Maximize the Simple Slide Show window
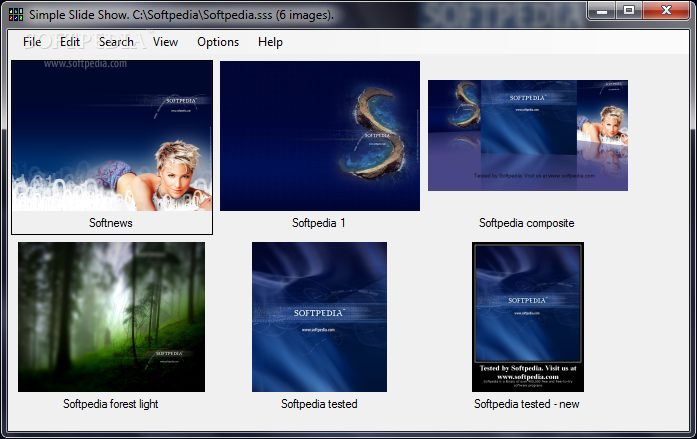 tap(629, 10)
